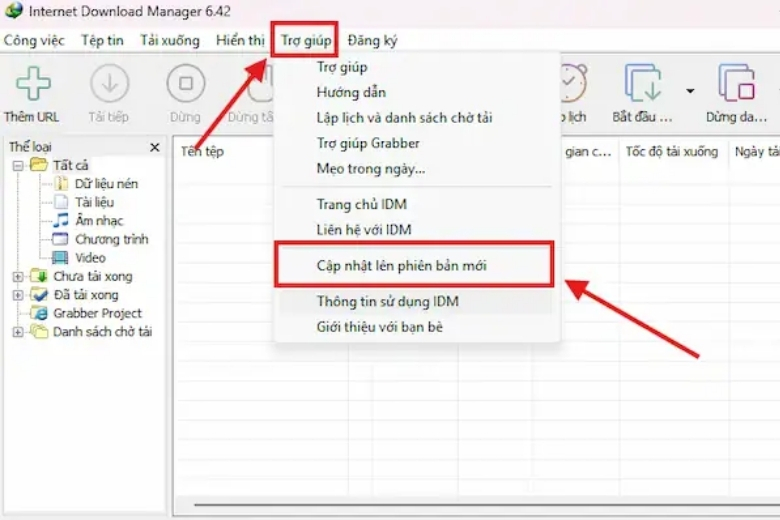Click the Âm nhạc music note icon
The height and width of the screenshot is (520, 780).
[60, 220]
